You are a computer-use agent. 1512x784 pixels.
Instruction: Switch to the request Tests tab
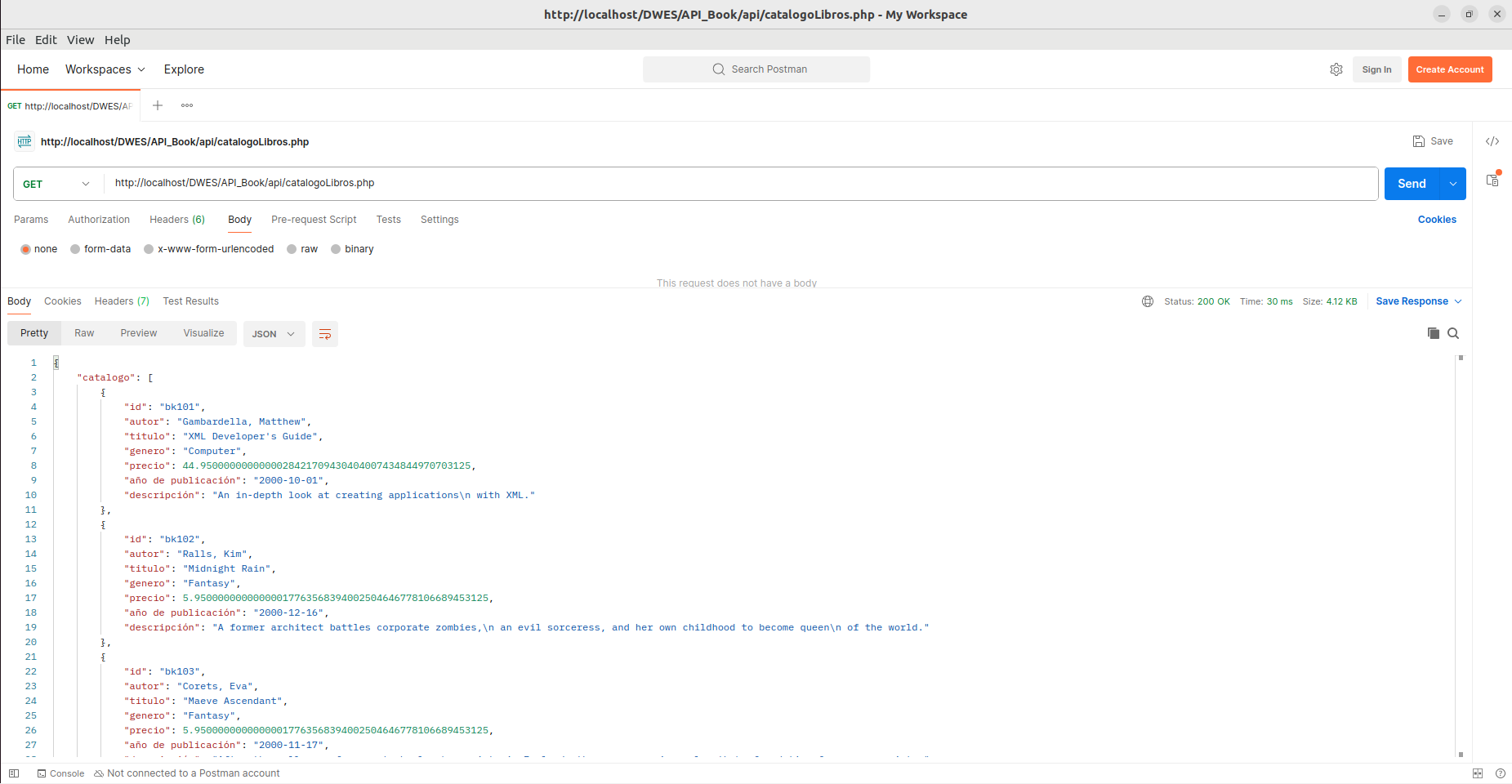pos(389,220)
